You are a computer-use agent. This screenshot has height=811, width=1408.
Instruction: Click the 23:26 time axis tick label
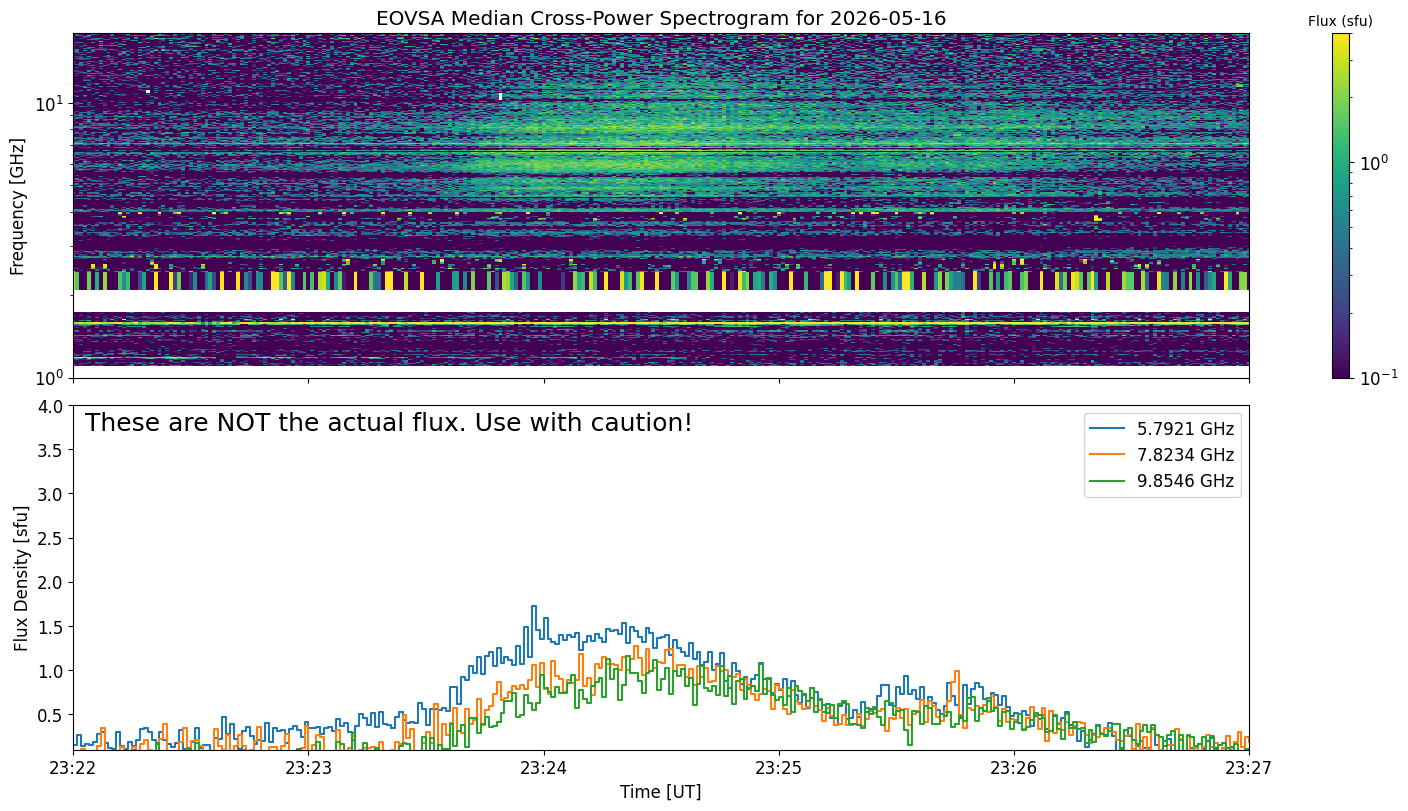pos(1014,768)
